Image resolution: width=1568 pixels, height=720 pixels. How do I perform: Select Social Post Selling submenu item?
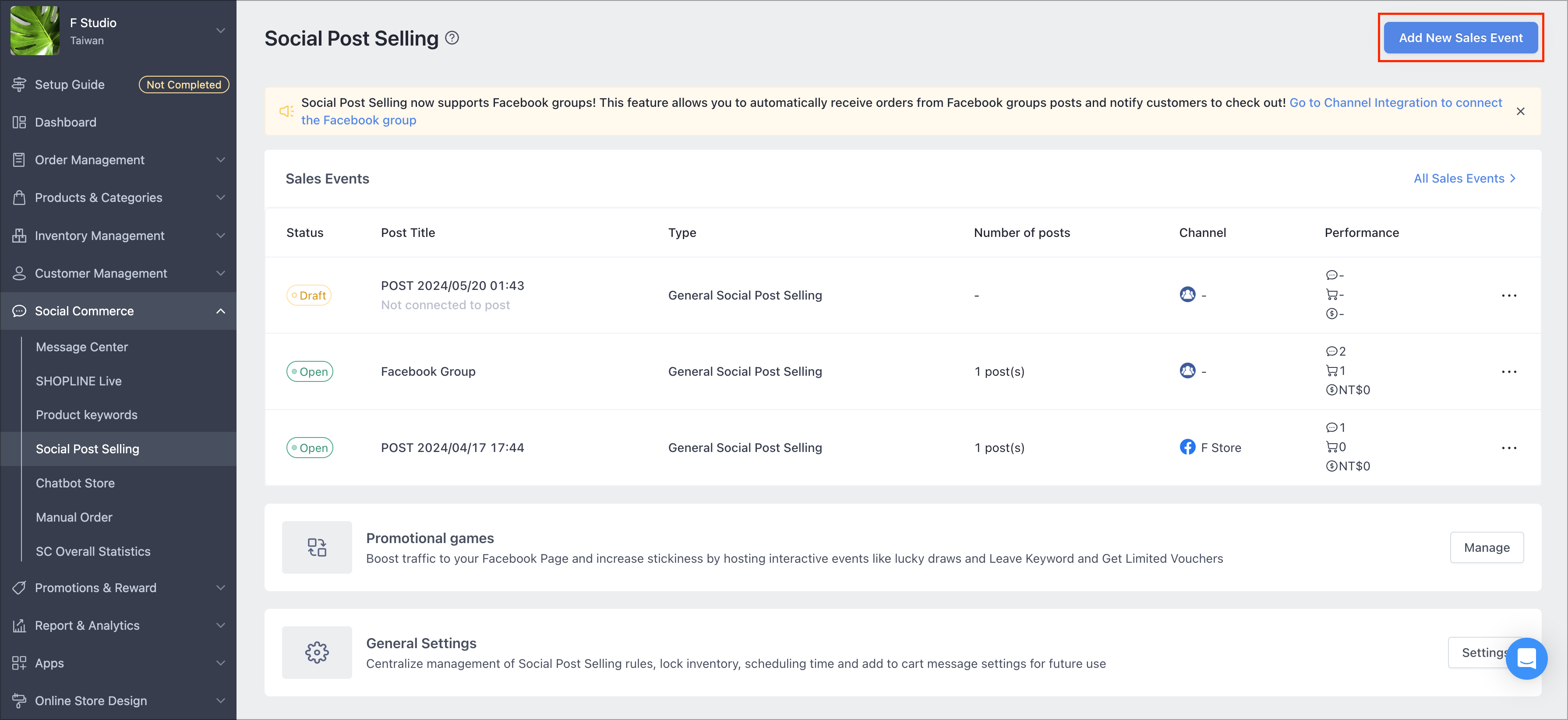click(118, 449)
